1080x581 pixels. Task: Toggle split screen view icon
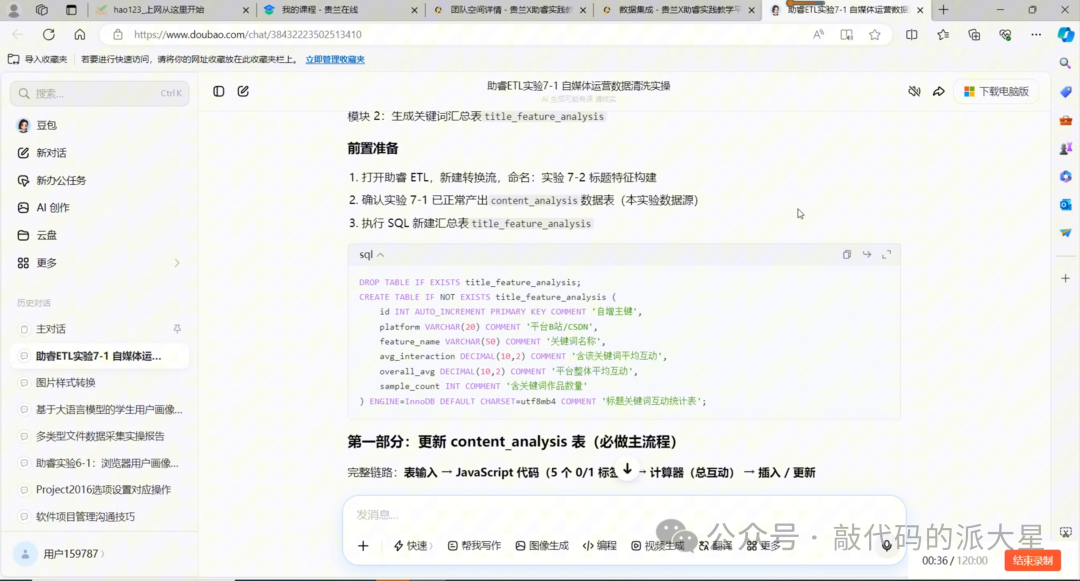911,34
